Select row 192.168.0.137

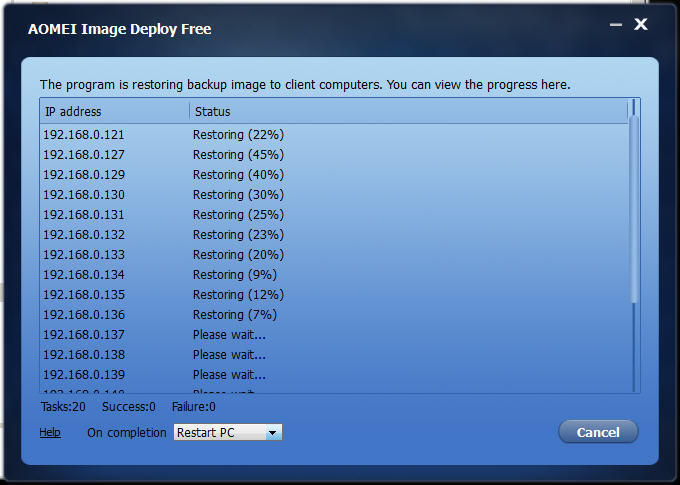(x=334, y=334)
